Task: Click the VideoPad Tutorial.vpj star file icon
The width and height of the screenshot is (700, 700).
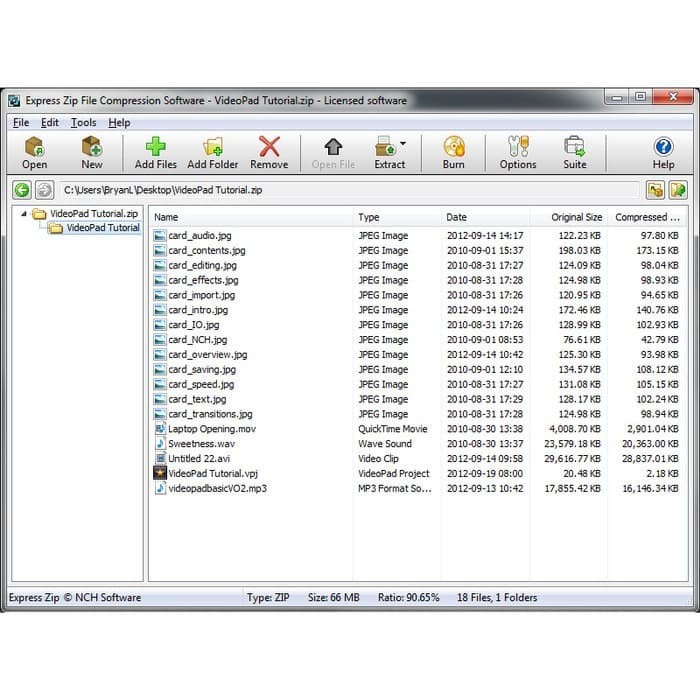Action: coord(160,473)
